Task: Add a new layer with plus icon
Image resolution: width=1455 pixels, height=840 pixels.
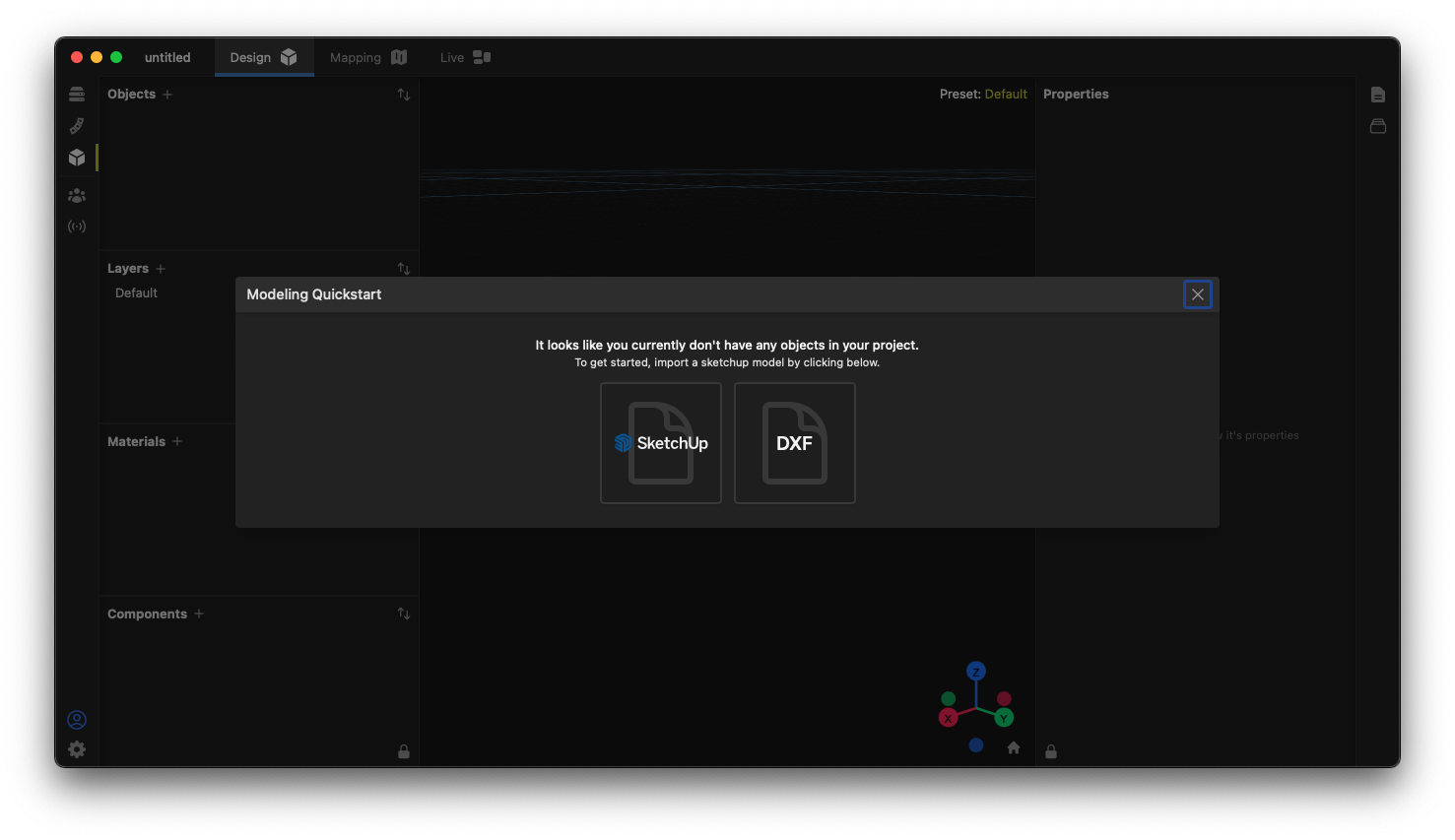Action: click(x=161, y=269)
